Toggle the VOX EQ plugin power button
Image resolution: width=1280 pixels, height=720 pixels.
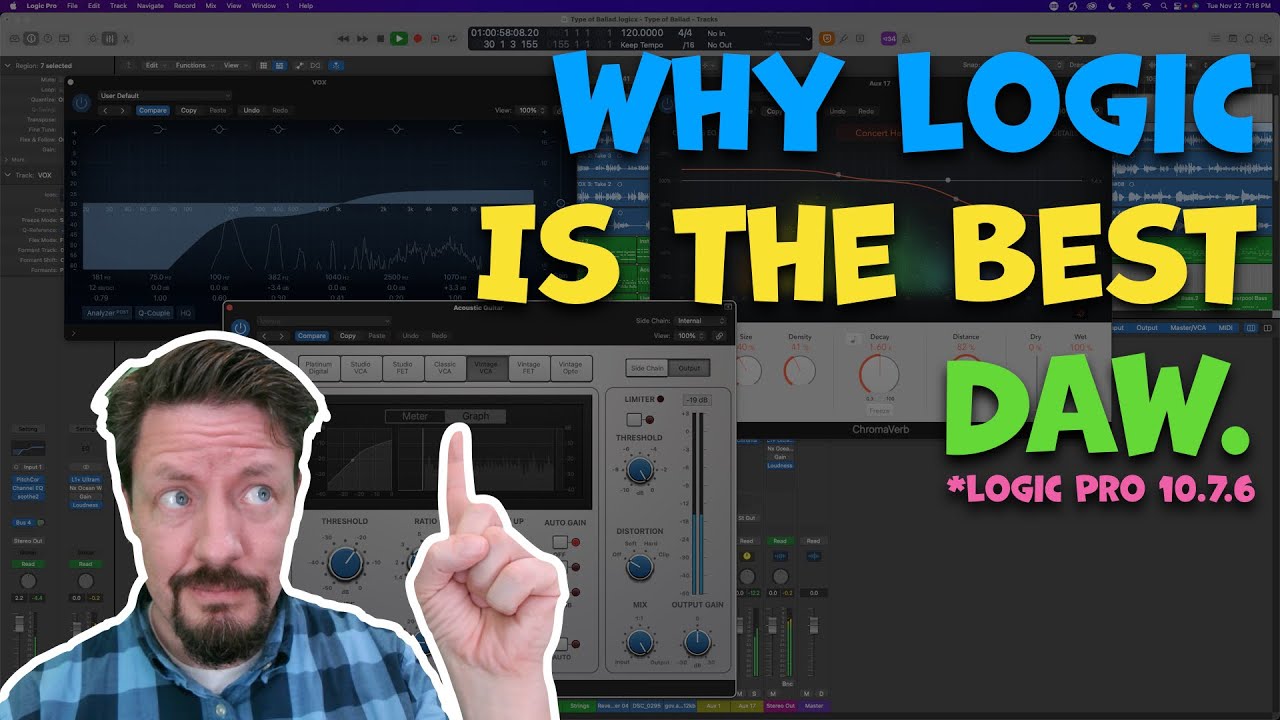point(81,103)
